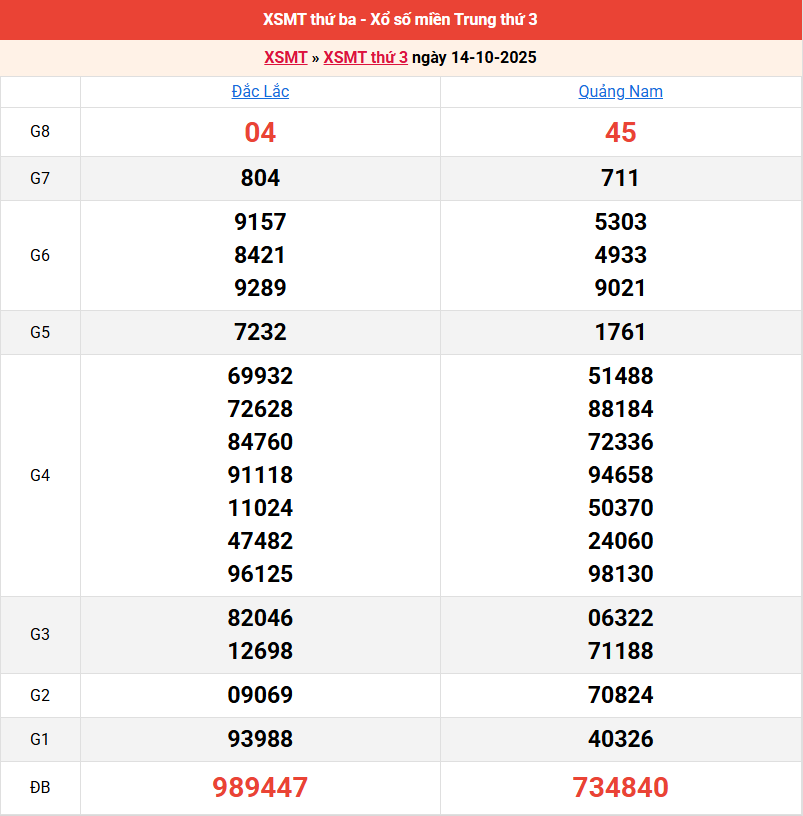803x816 pixels.
Task: Click the G5 number 1761
Action: (x=620, y=332)
